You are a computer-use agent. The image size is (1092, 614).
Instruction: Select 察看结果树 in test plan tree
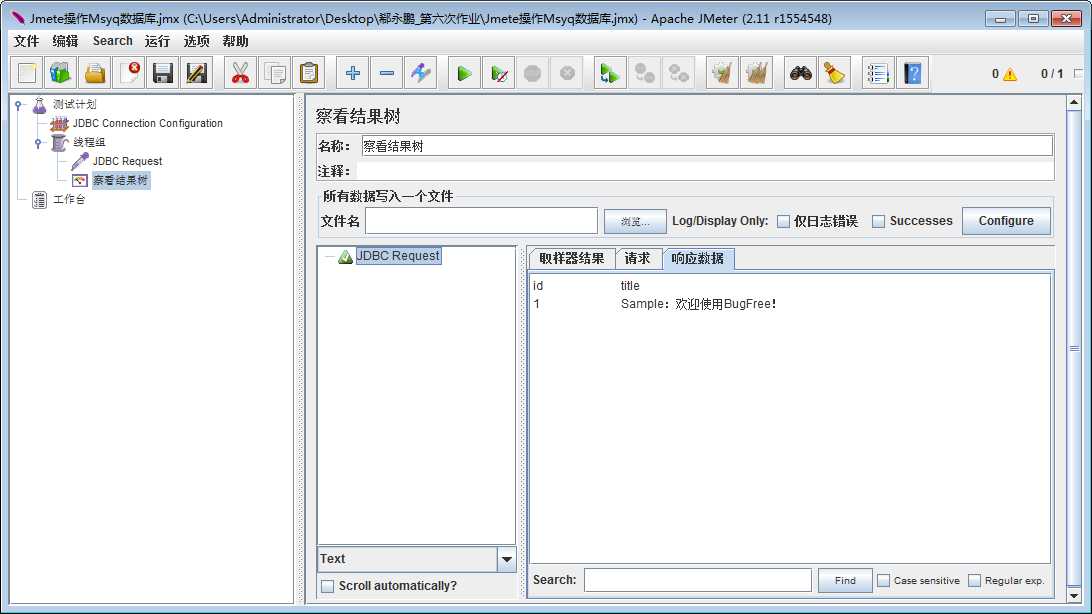(x=120, y=180)
